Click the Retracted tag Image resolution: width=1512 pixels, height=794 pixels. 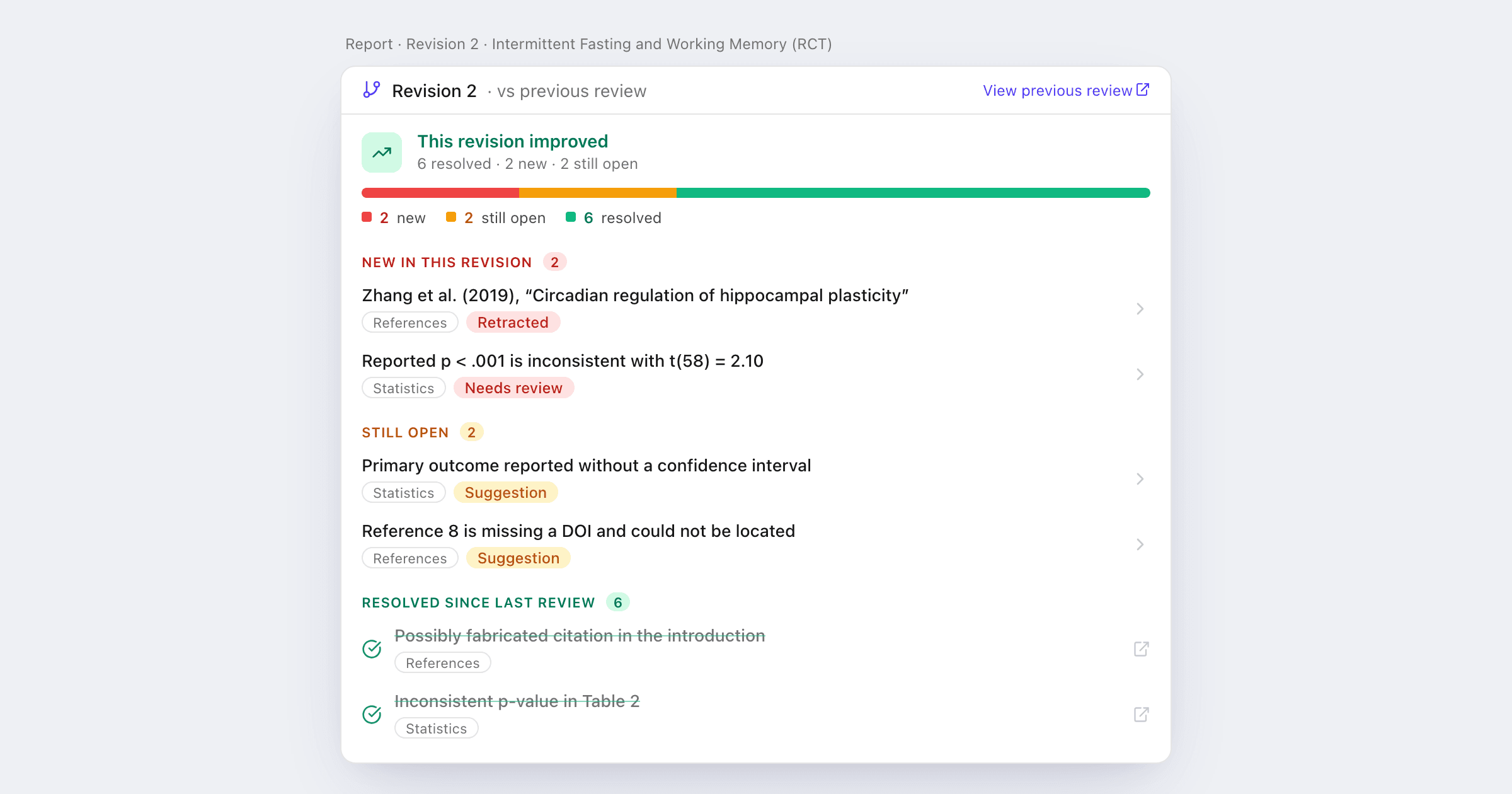513,323
